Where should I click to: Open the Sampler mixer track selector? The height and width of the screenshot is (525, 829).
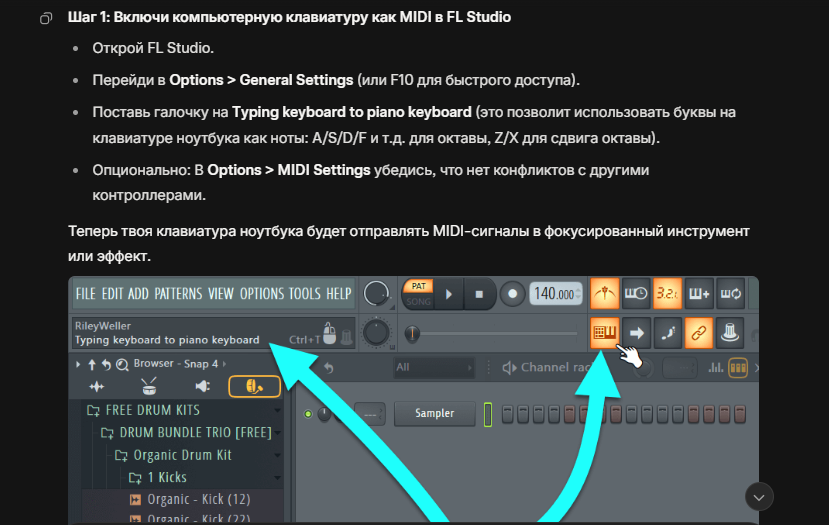pos(370,414)
